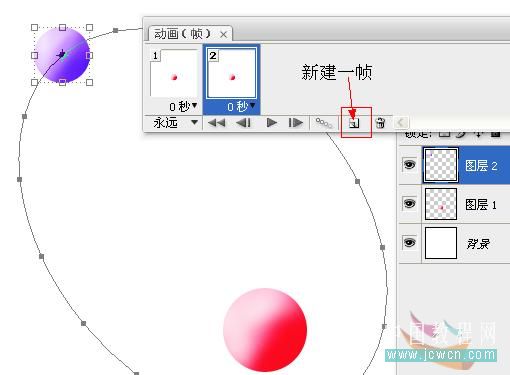Advance to next frame
Viewport: 510px width, 375px height.
coord(296,123)
